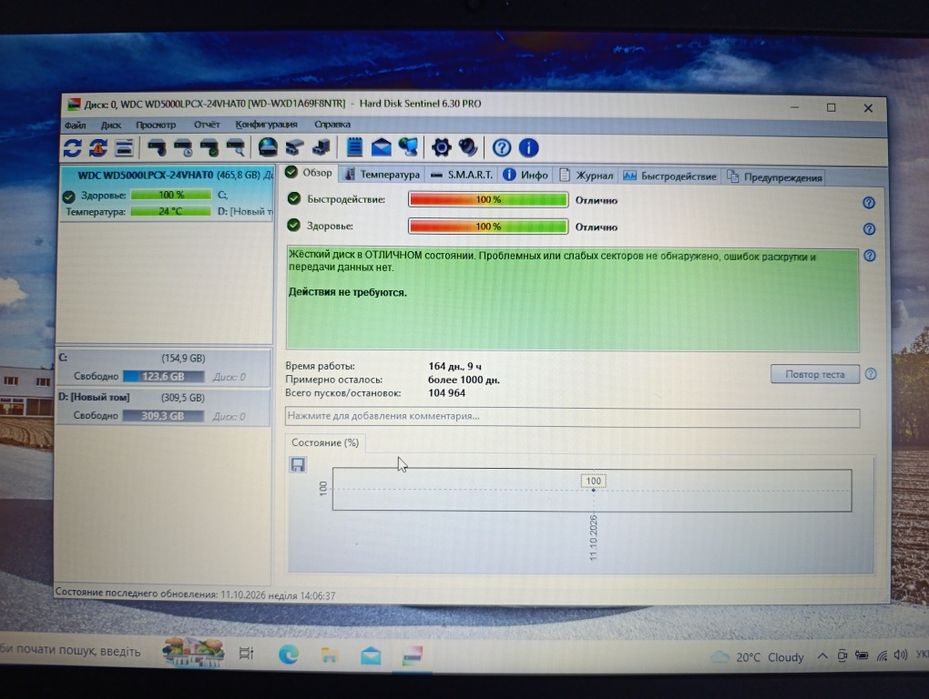Select the D: [Новый том] partition entry
This screenshot has width=929, height=699.
(x=164, y=406)
